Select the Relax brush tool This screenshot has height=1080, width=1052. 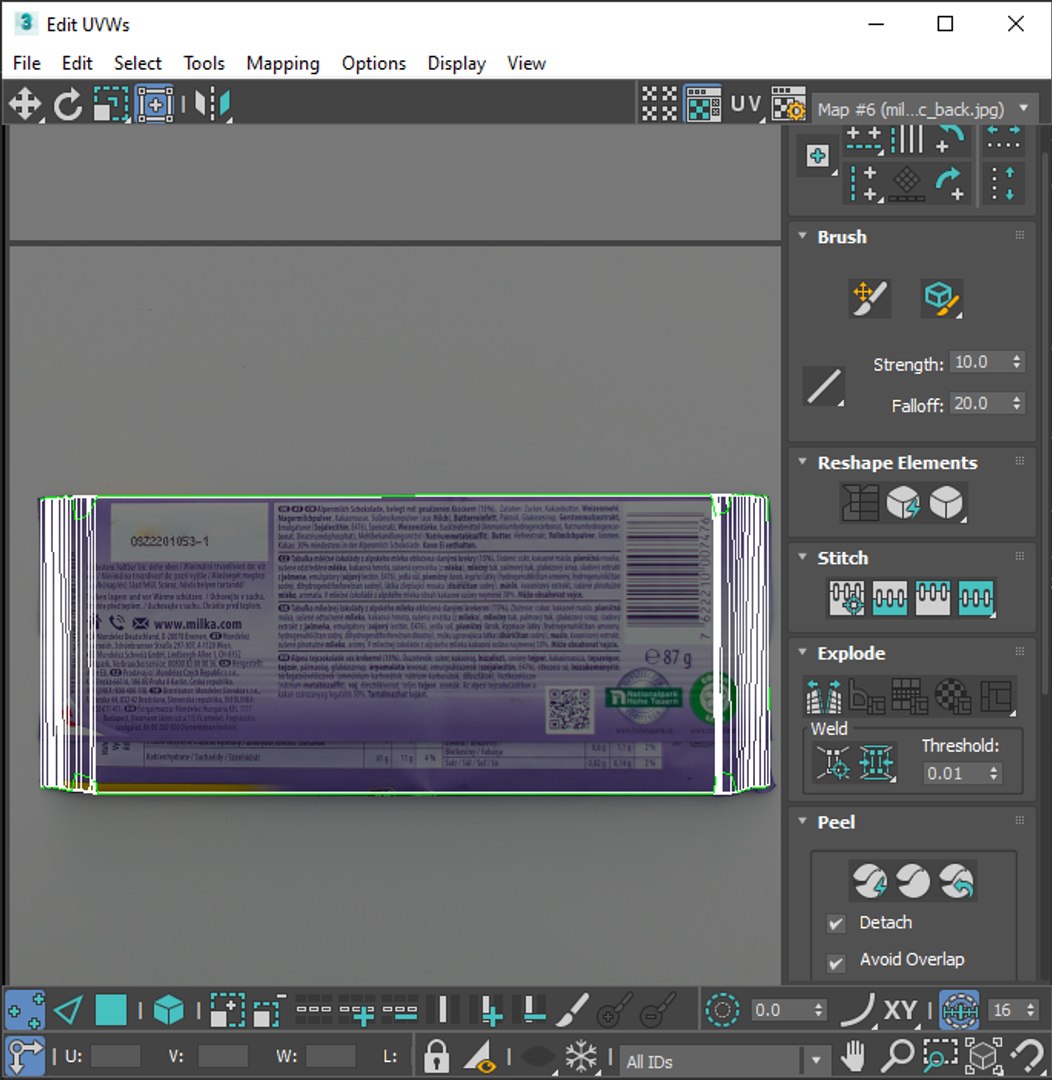pos(941,298)
